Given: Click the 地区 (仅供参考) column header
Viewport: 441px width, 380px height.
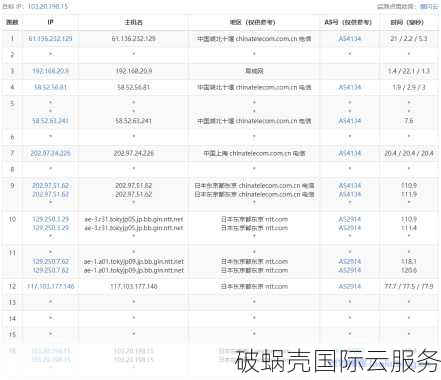Looking at the screenshot, I should tap(254, 22).
